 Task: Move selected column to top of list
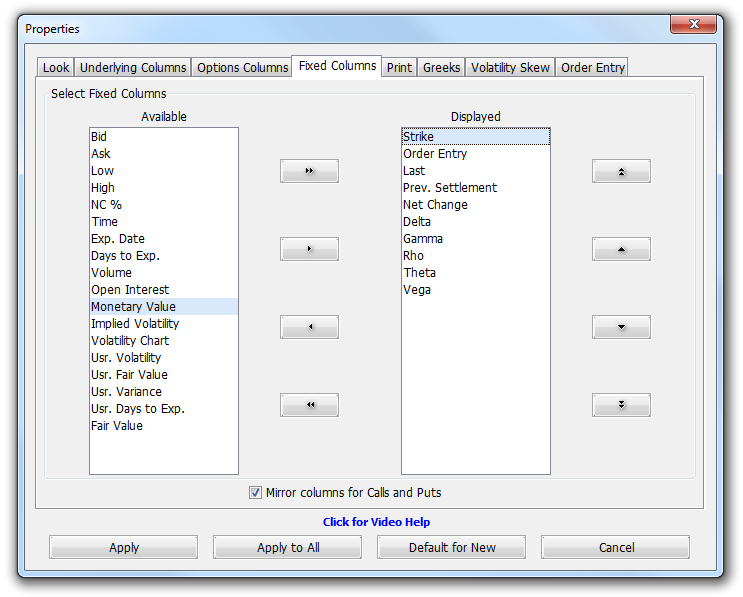coord(621,171)
